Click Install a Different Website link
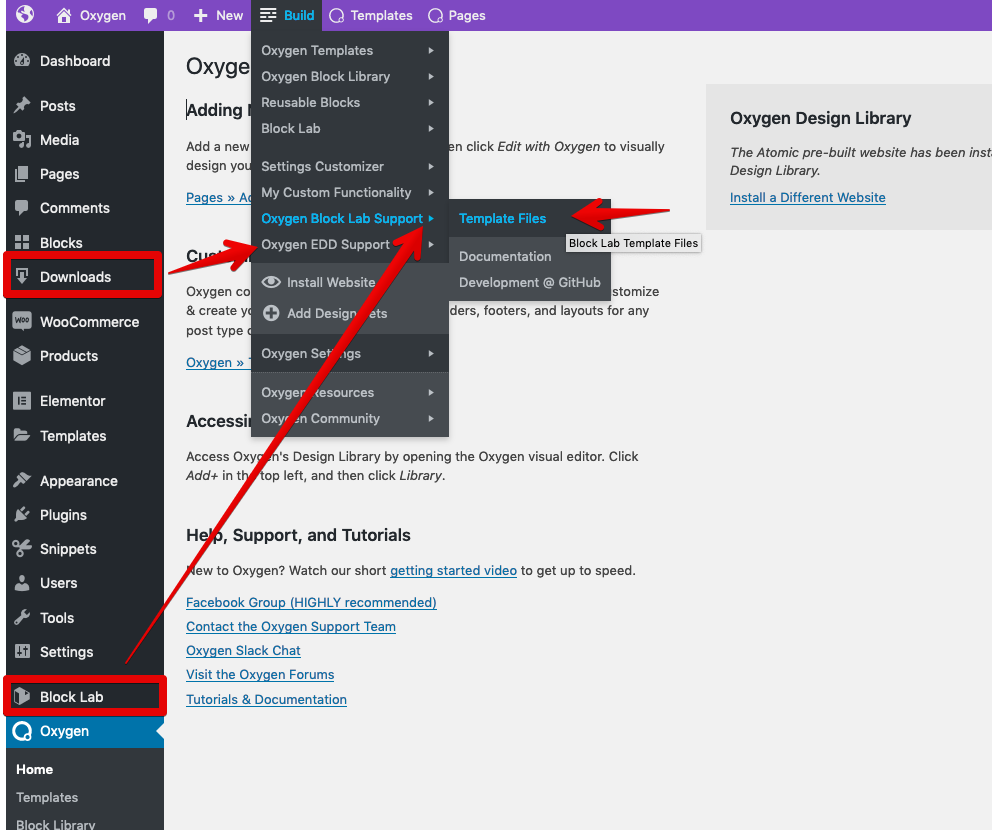The width and height of the screenshot is (992, 830). click(x=807, y=197)
